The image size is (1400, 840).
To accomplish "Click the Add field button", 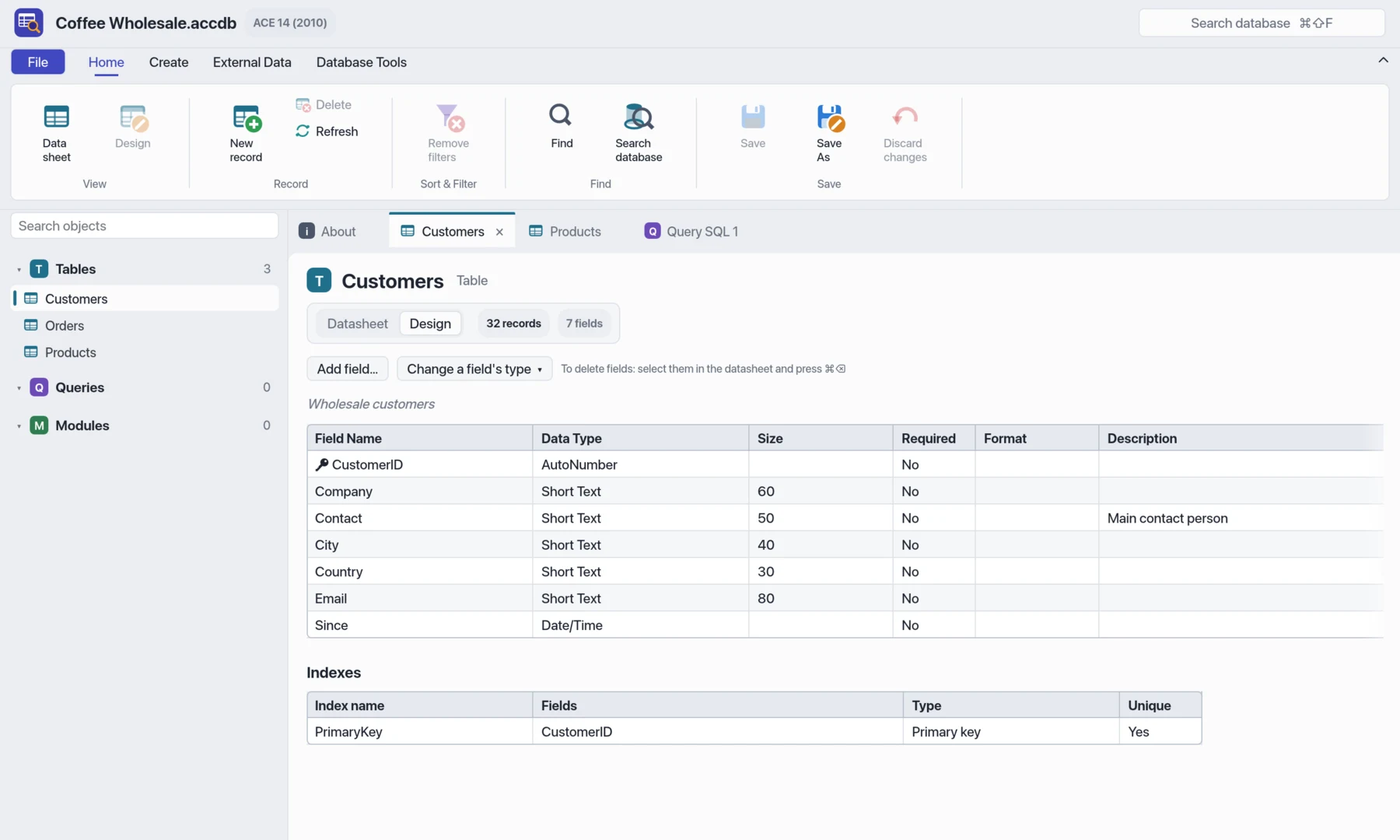I will 348,369.
